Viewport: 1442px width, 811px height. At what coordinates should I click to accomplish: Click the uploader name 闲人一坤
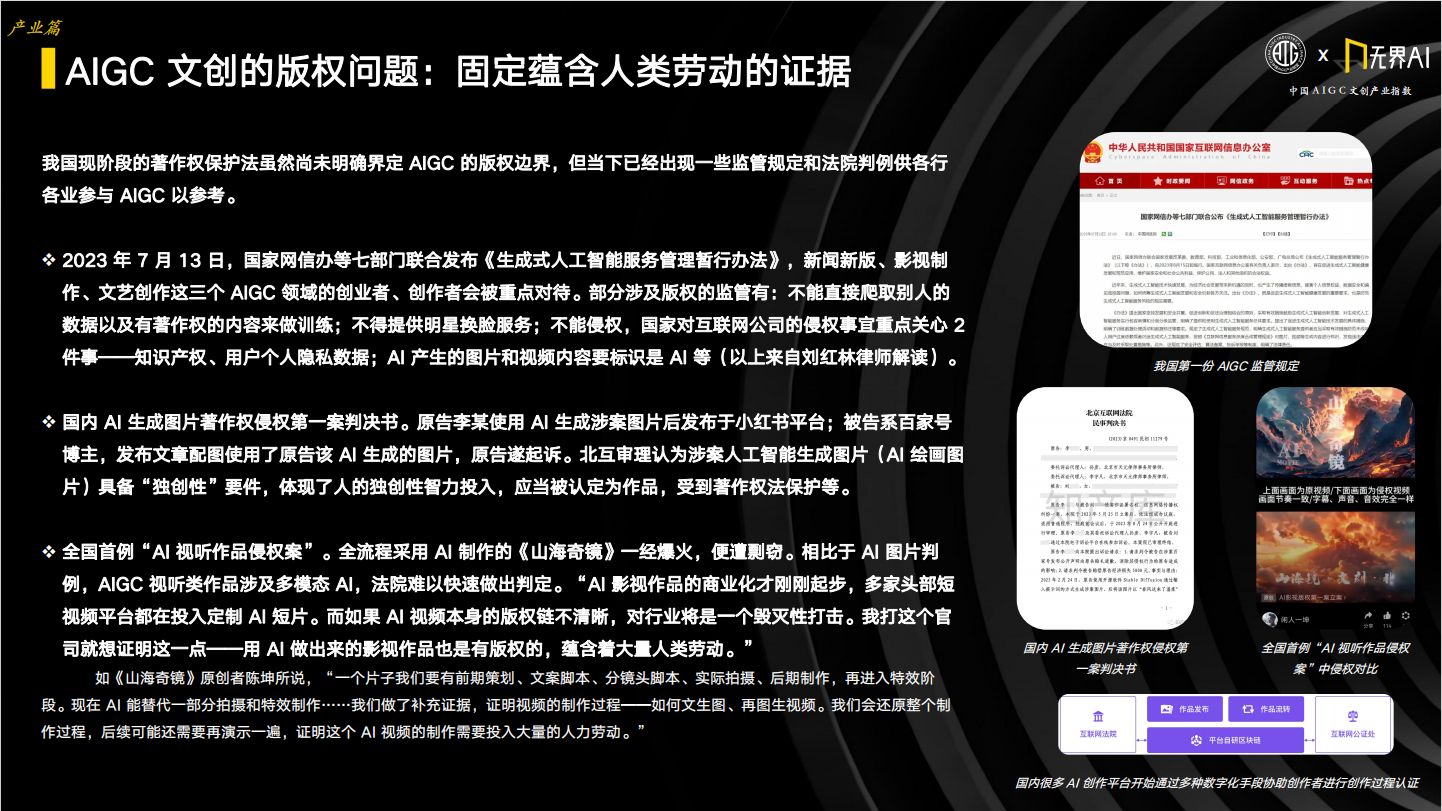1295,620
